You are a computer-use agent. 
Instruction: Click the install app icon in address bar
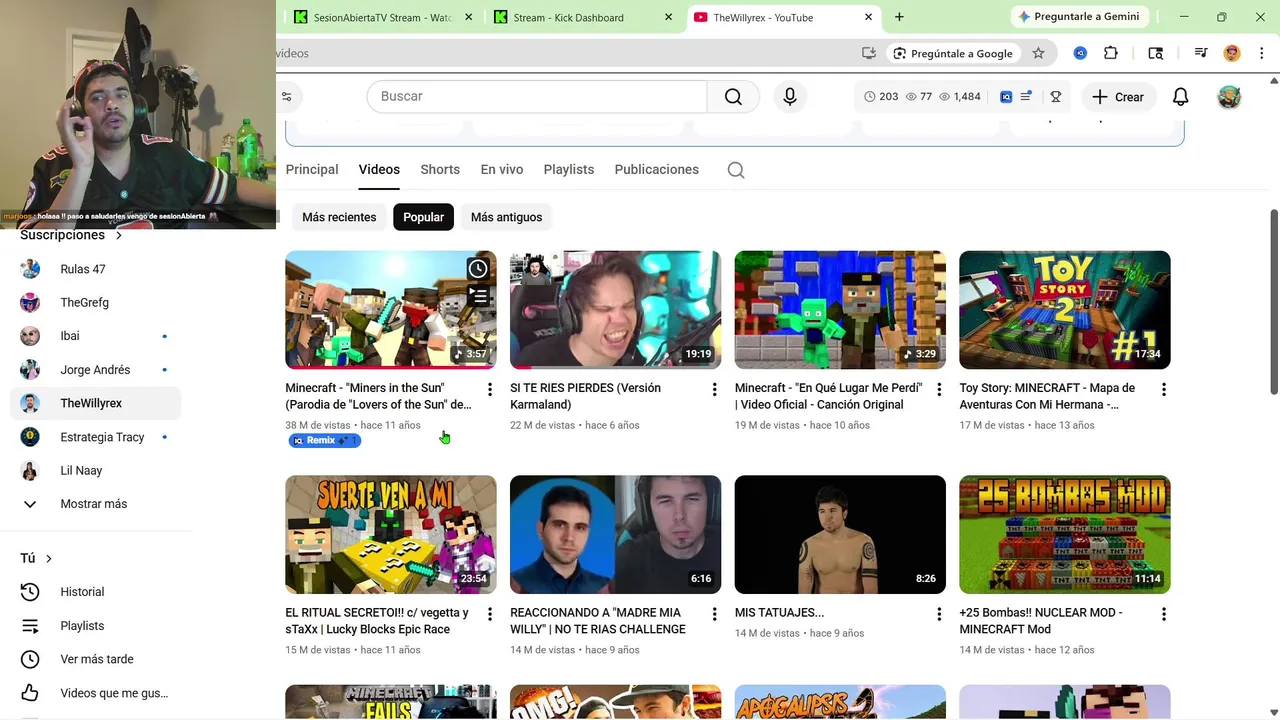(869, 53)
